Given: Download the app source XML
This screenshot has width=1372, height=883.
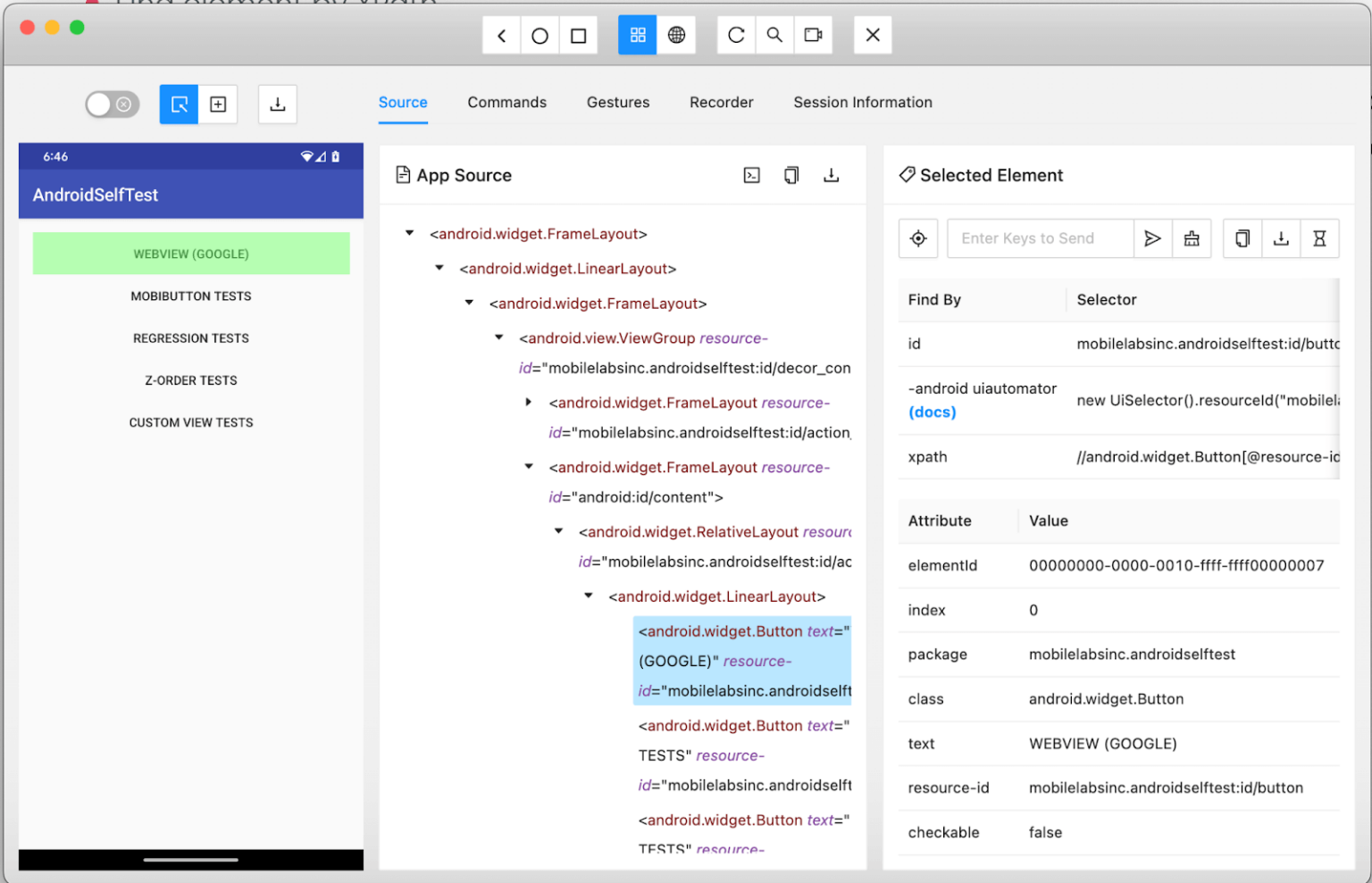Looking at the screenshot, I should (832, 175).
